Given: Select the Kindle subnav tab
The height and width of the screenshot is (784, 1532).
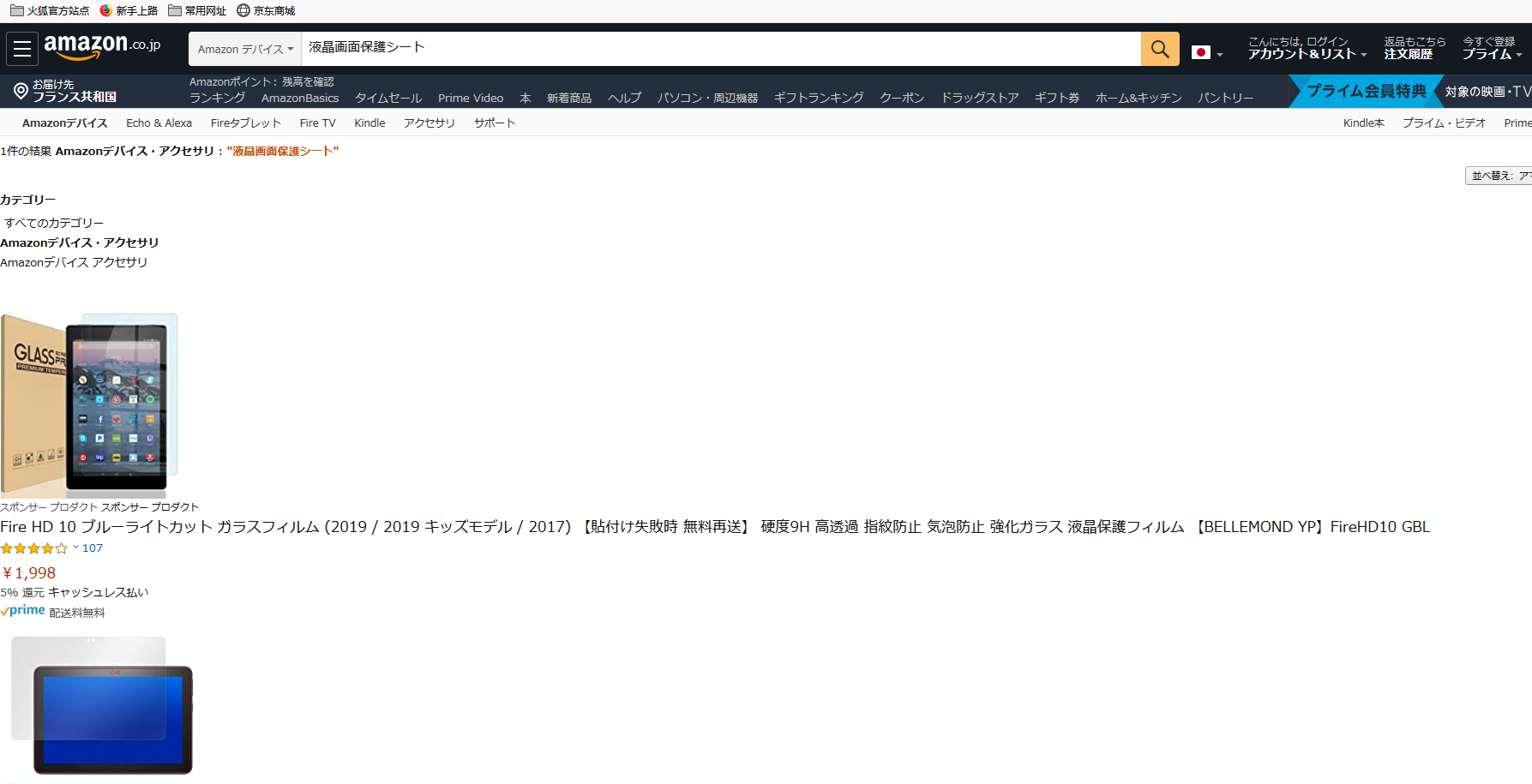Looking at the screenshot, I should coord(369,123).
